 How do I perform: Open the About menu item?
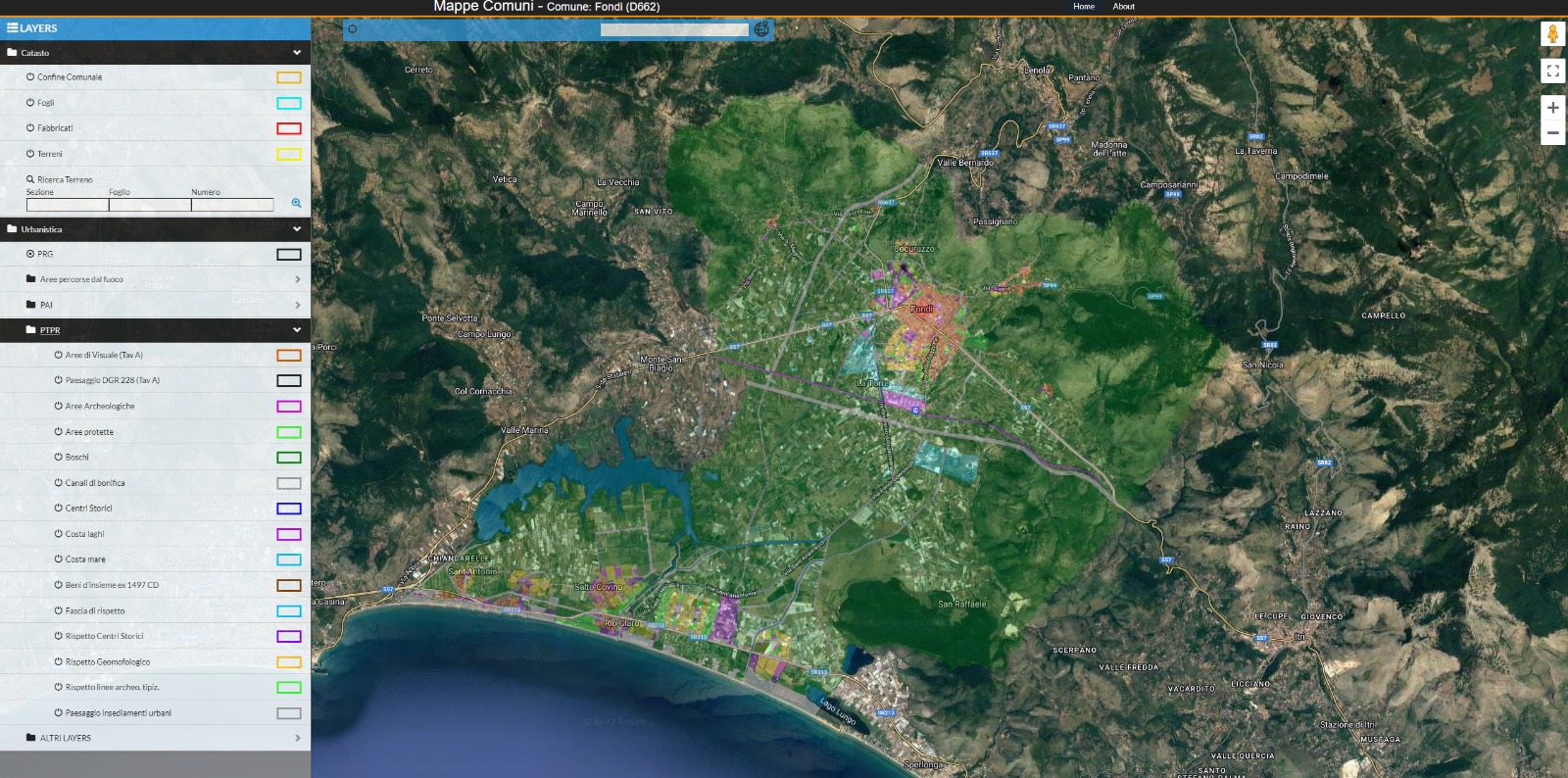1123,7
